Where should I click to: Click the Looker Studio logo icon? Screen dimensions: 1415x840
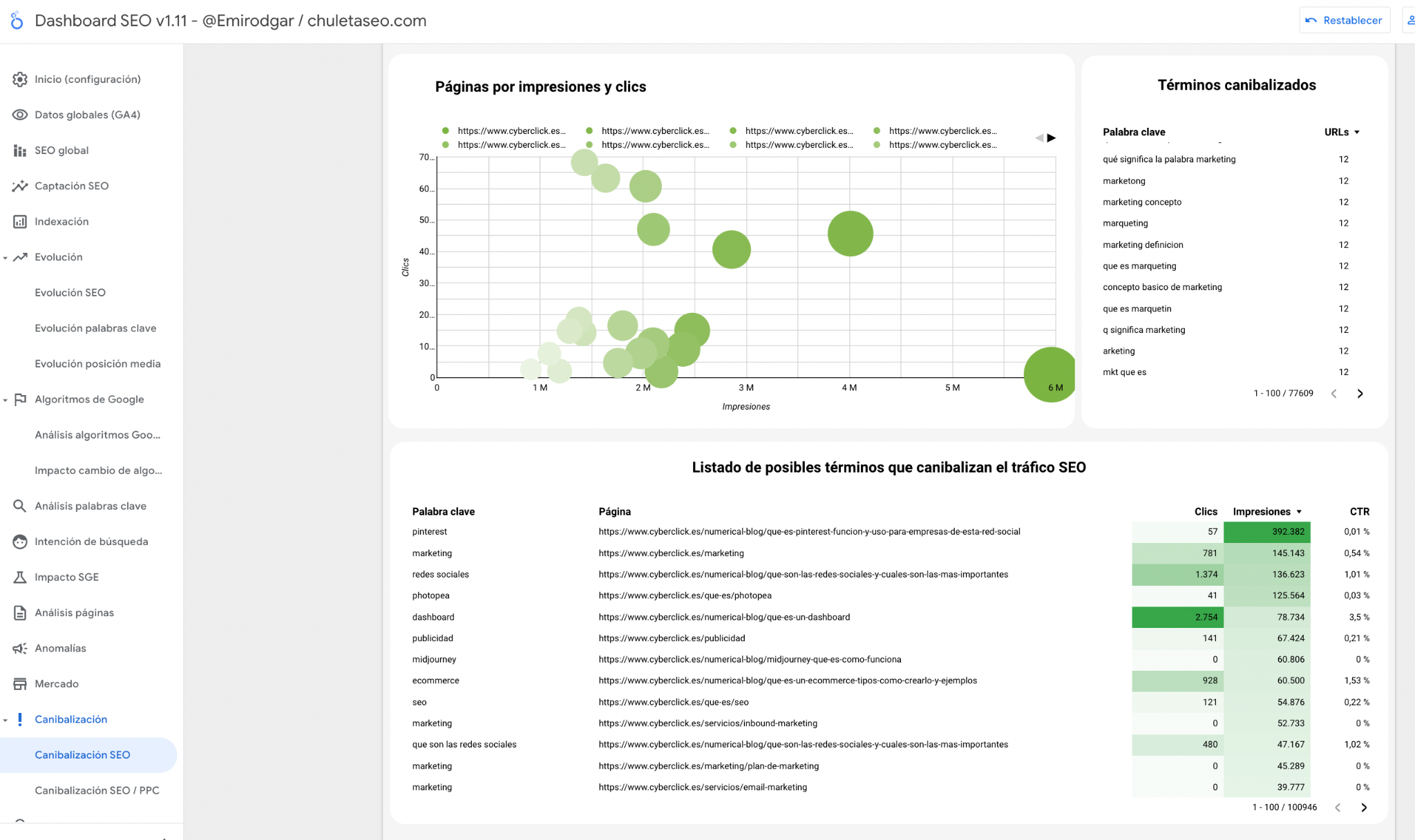pyautogui.click(x=17, y=21)
